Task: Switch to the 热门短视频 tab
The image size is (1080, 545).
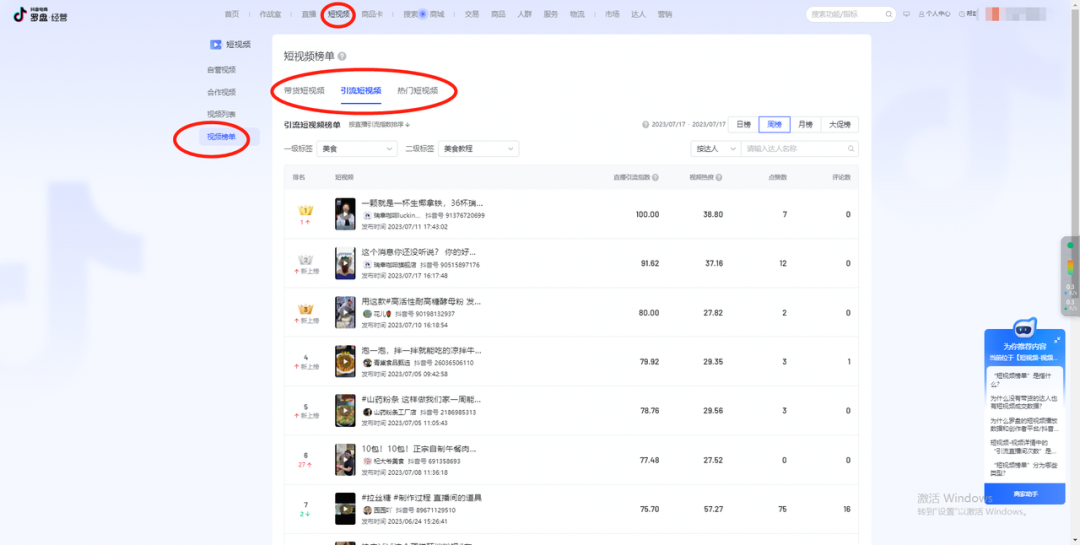Action: pos(417,90)
